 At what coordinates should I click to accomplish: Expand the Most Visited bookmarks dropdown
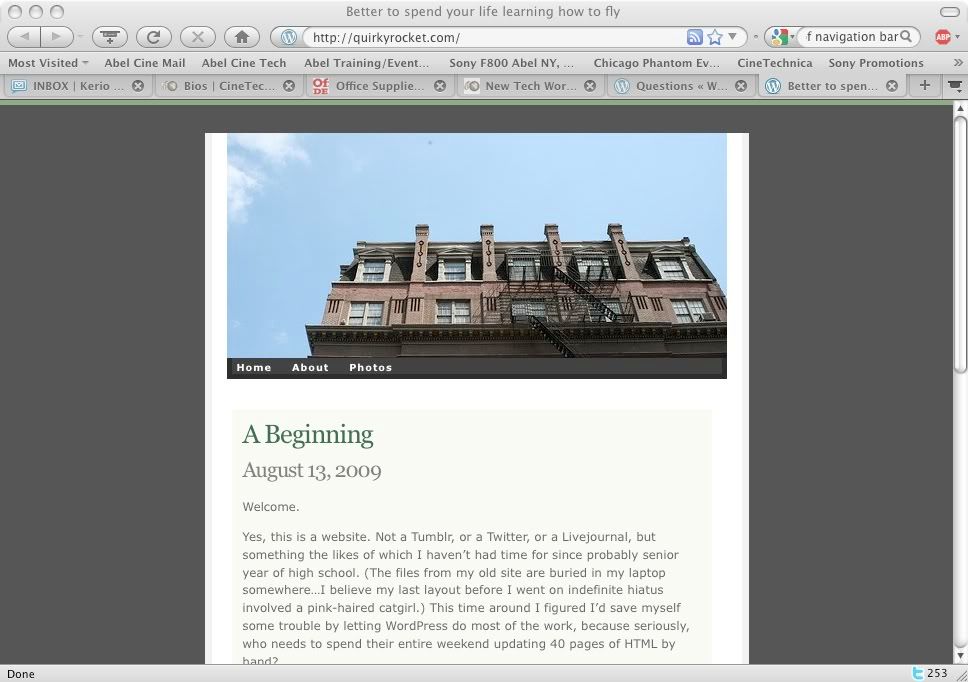48,63
